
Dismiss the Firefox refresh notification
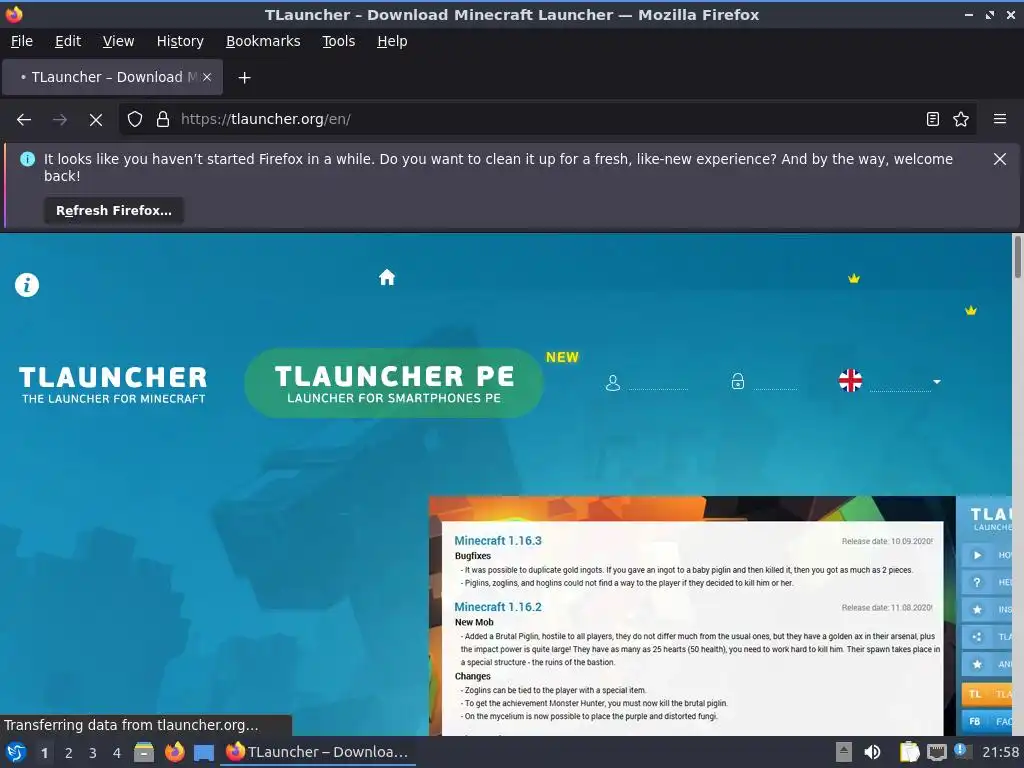pyautogui.click(x=1000, y=159)
